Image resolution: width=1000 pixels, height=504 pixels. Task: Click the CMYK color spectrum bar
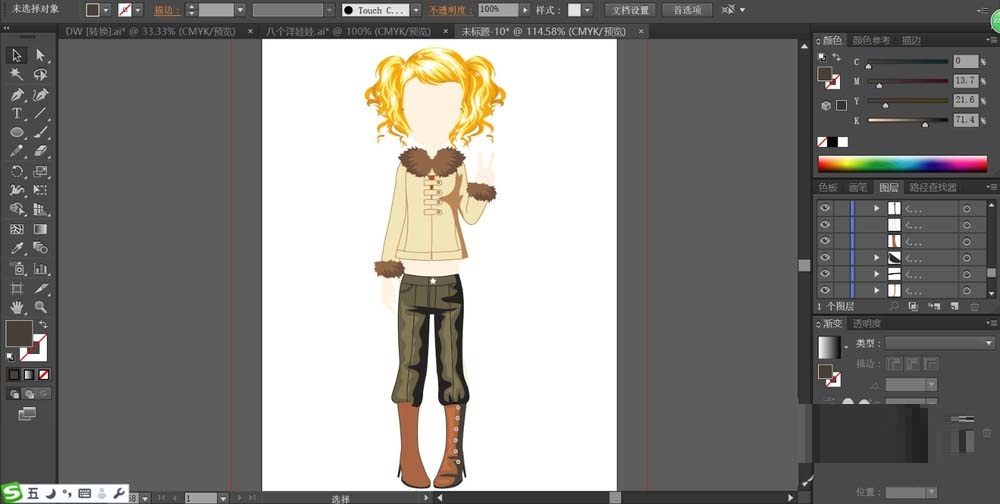coord(902,164)
